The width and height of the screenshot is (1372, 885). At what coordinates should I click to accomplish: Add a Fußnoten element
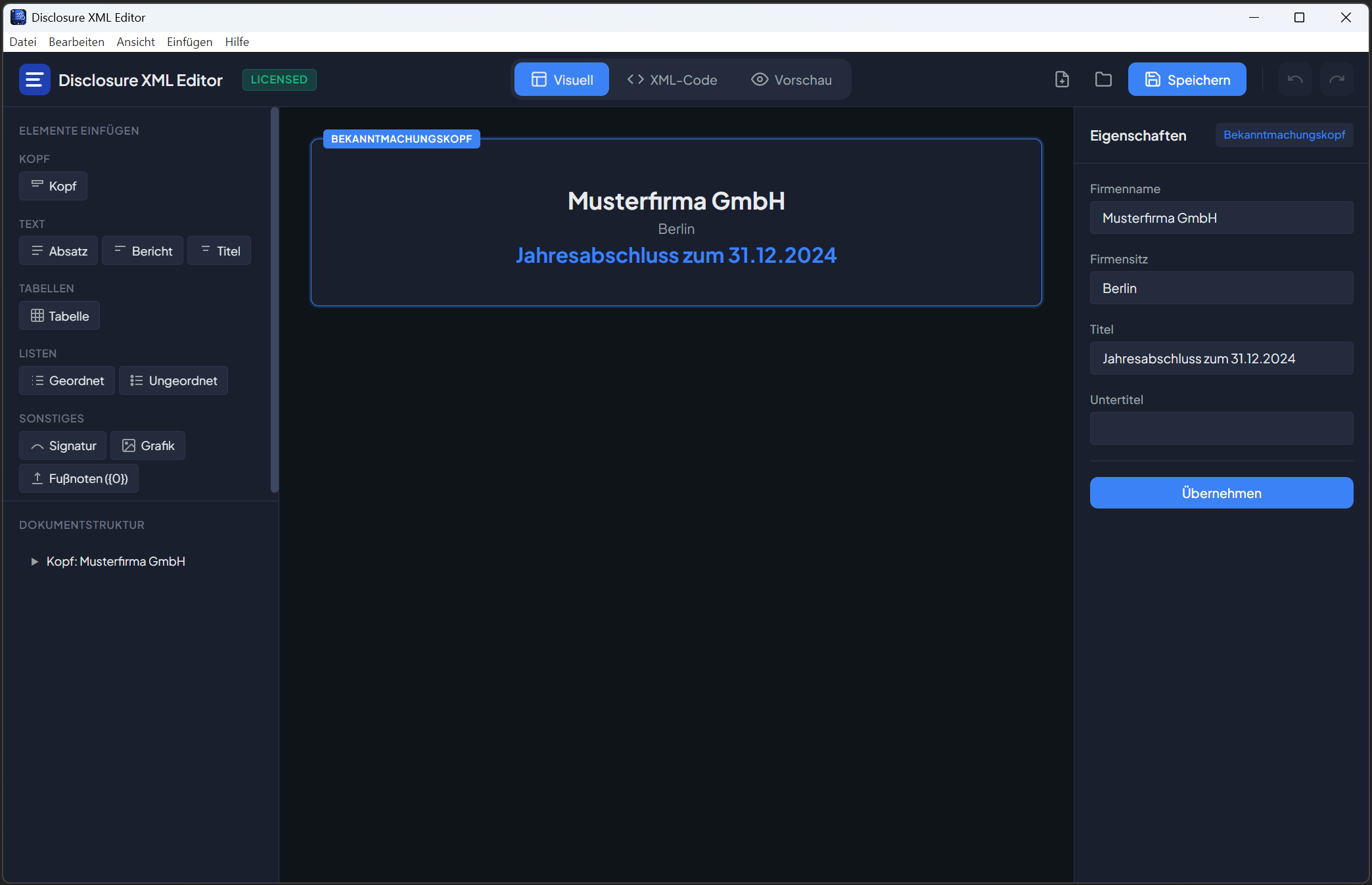[78, 478]
